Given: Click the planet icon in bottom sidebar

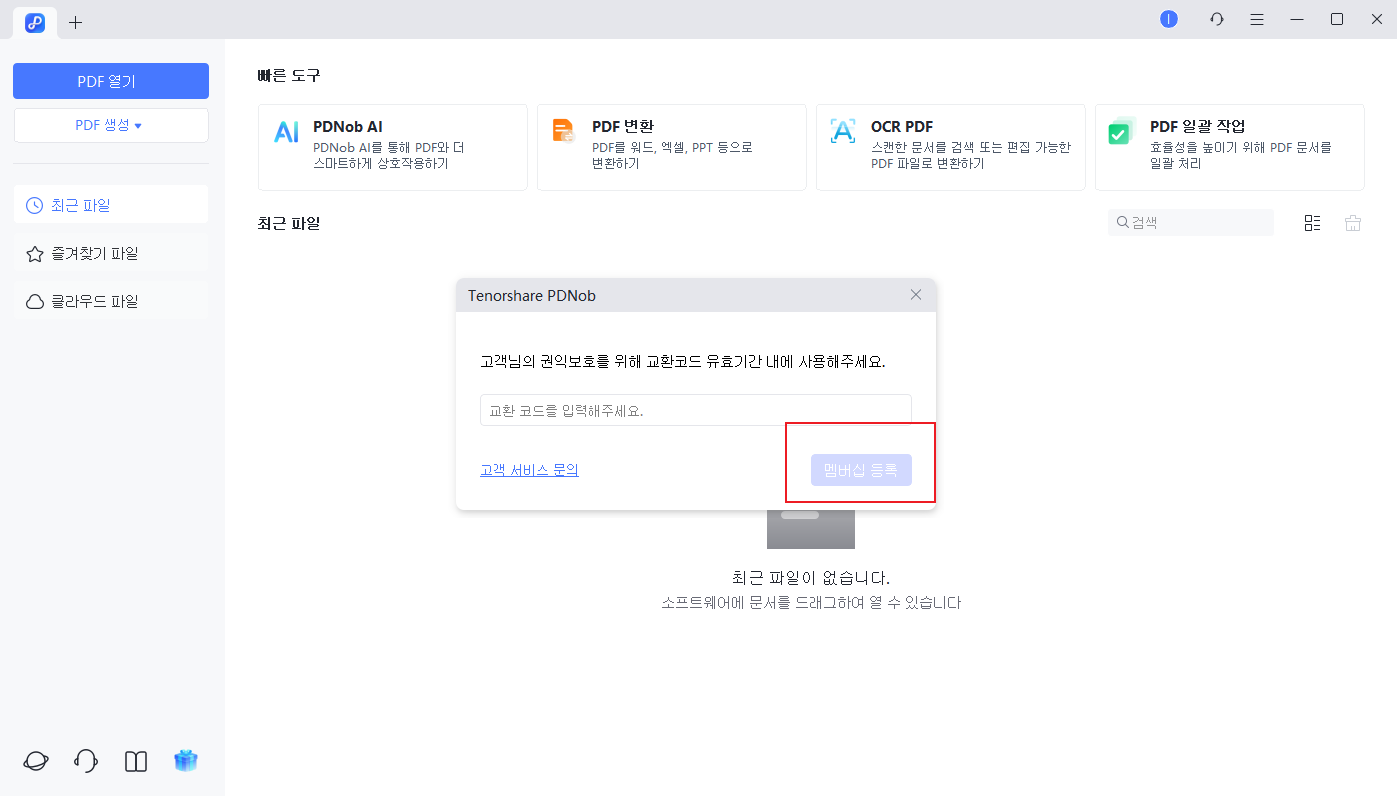Looking at the screenshot, I should pos(35,761).
